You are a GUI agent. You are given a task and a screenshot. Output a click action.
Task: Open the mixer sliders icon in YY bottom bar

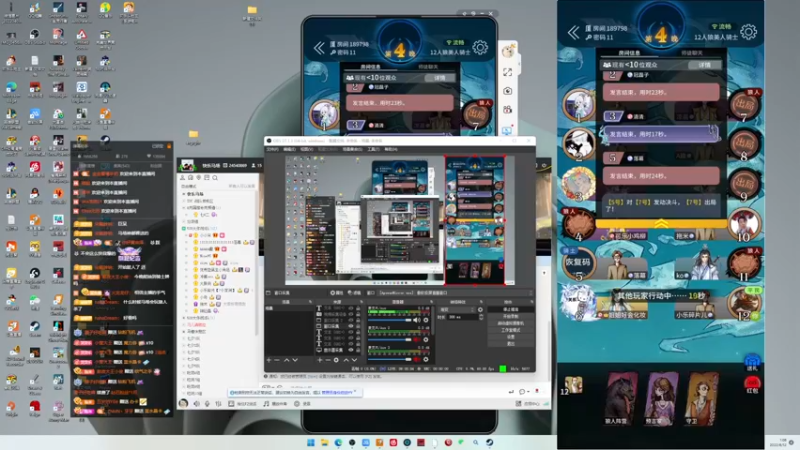point(218,404)
